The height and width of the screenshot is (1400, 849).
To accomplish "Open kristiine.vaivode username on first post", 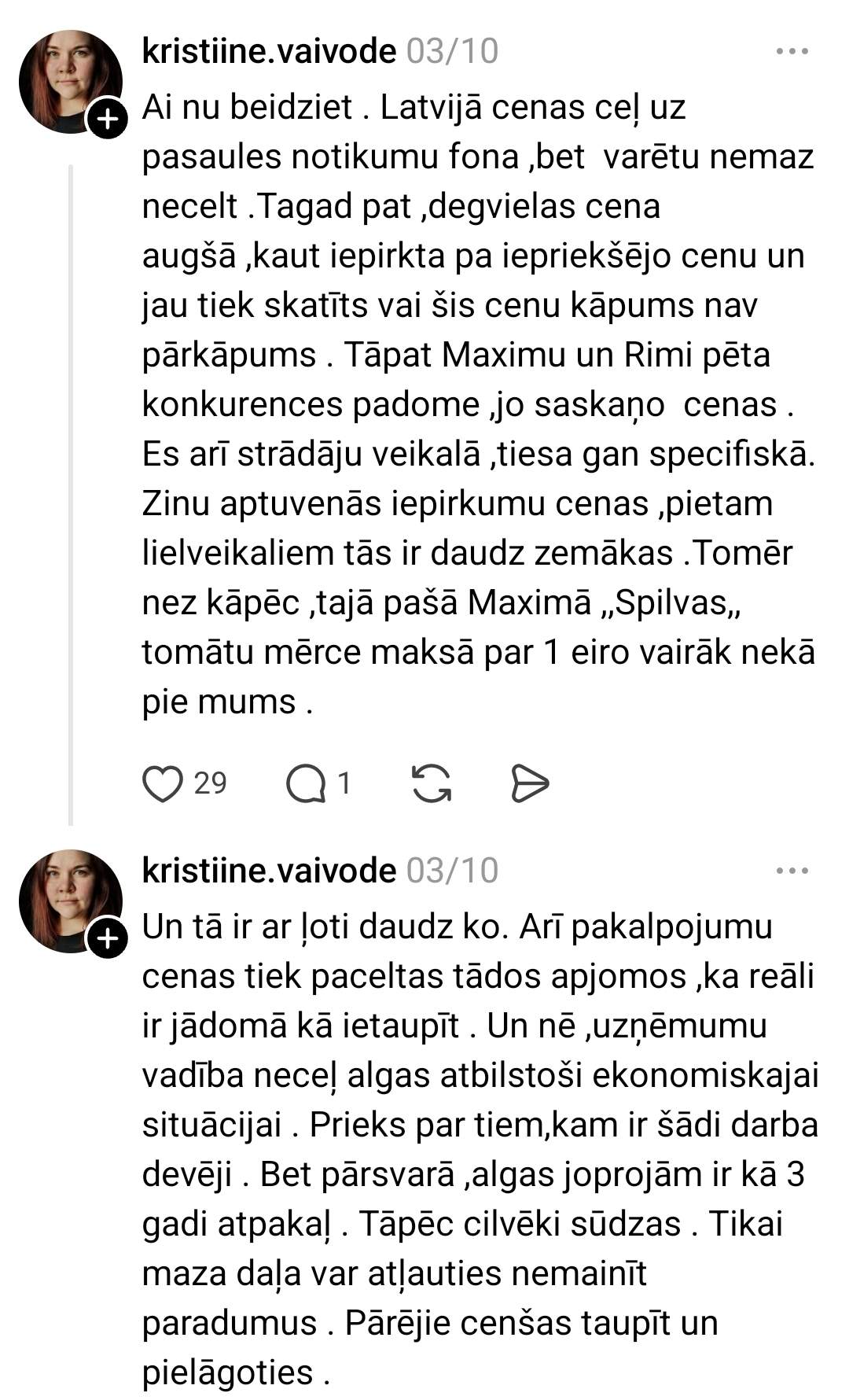I will coord(269,52).
